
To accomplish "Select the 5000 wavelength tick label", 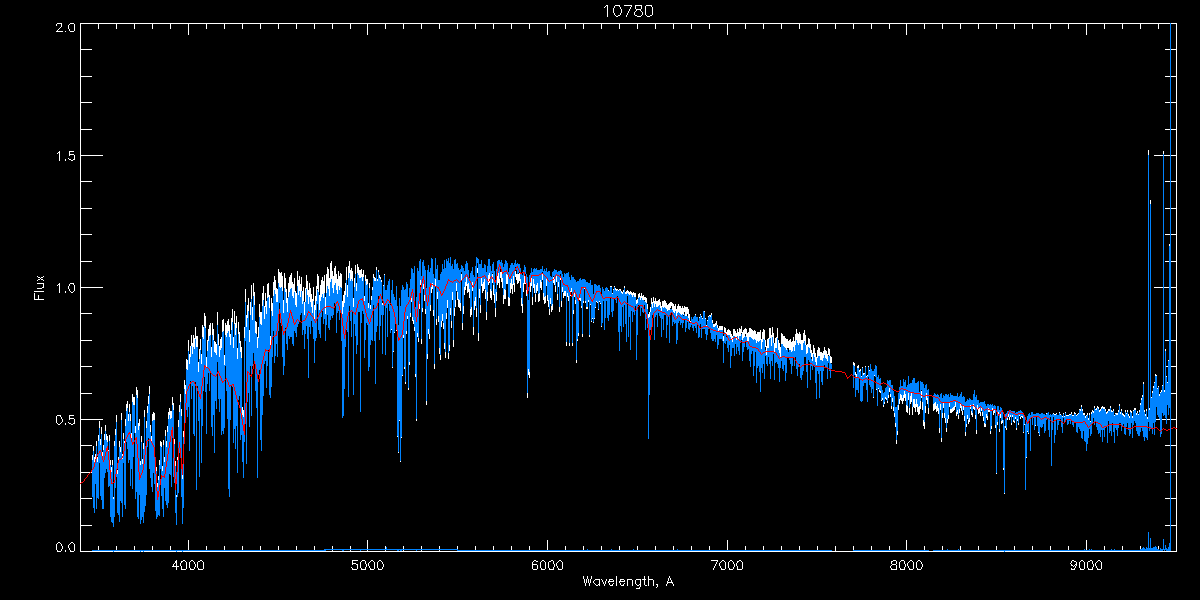I will [x=368, y=565].
